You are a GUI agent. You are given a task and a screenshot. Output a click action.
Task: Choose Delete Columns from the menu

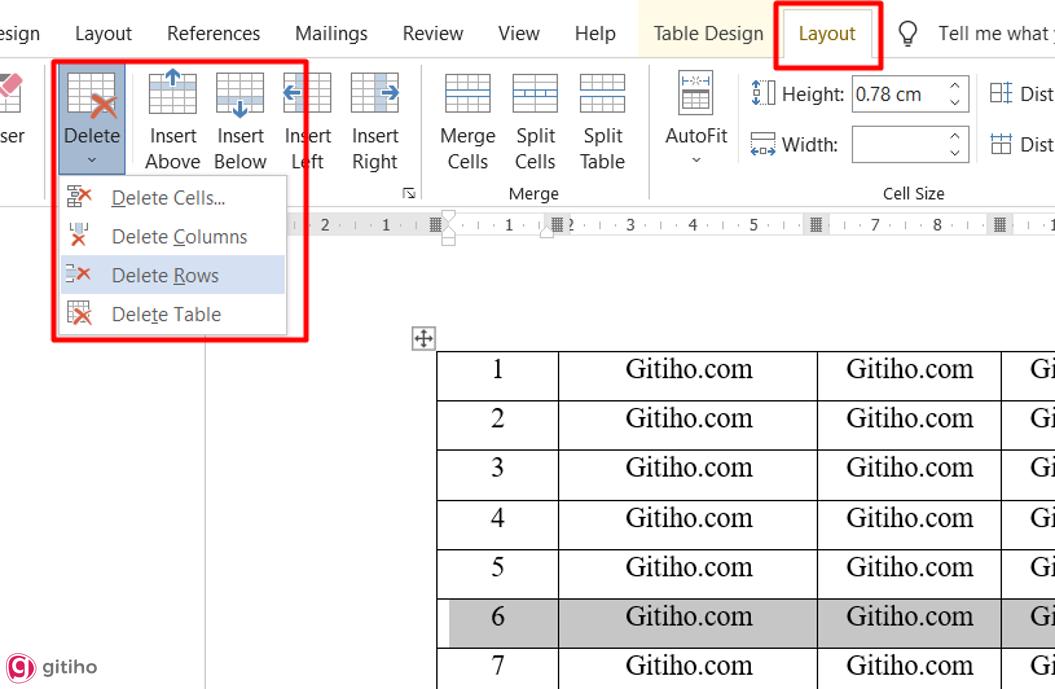click(173, 236)
